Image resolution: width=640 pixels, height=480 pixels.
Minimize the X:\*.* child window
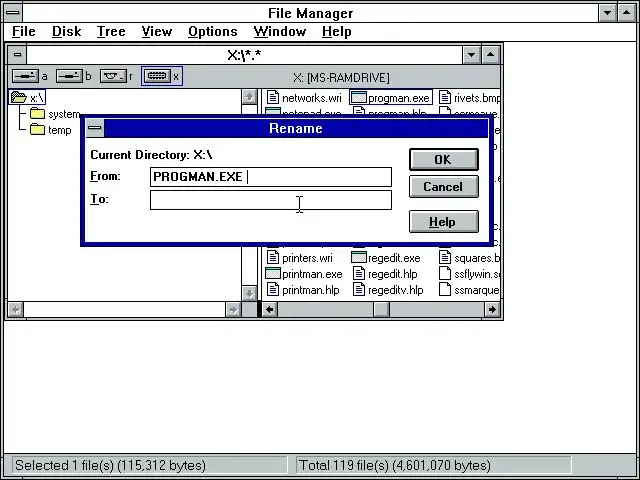coord(471,54)
